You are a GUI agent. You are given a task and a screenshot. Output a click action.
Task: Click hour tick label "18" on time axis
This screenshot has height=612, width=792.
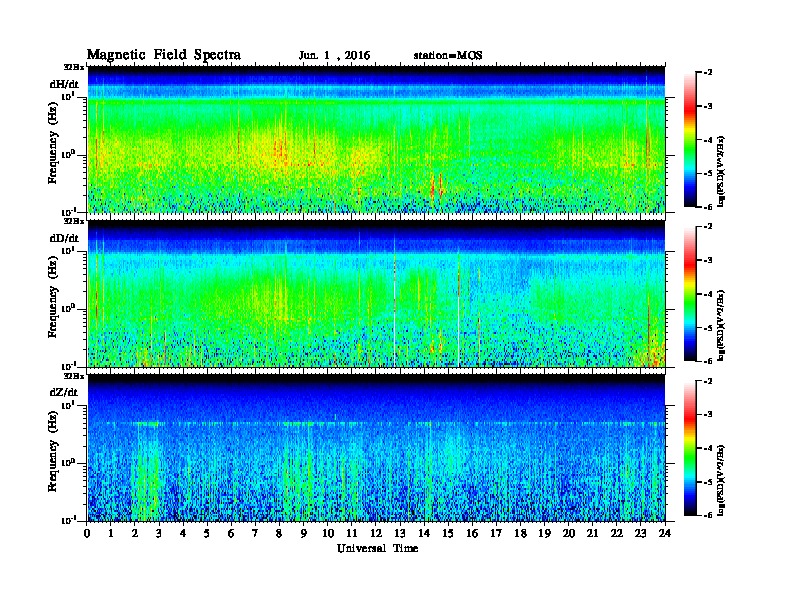click(x=520, y=533)
